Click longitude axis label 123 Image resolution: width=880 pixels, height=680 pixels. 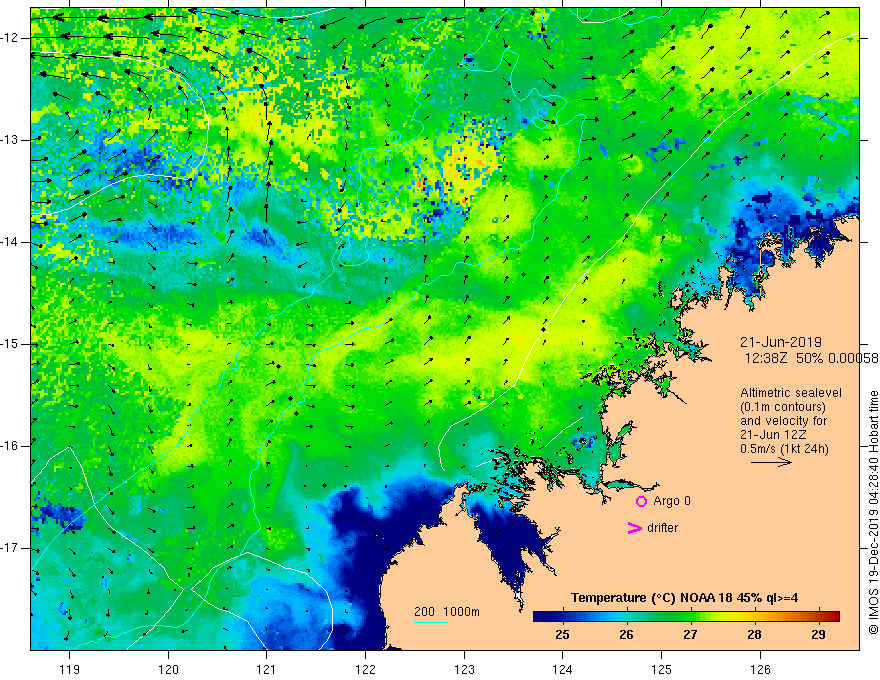[464, 669]
